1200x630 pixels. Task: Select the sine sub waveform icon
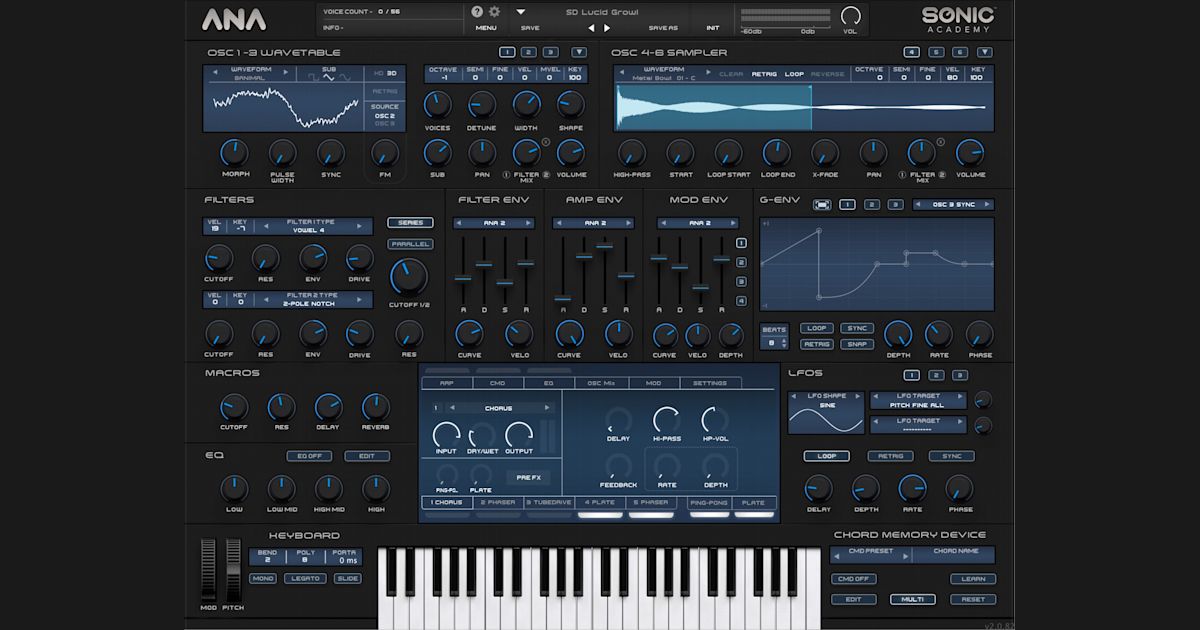pos(345,78)
